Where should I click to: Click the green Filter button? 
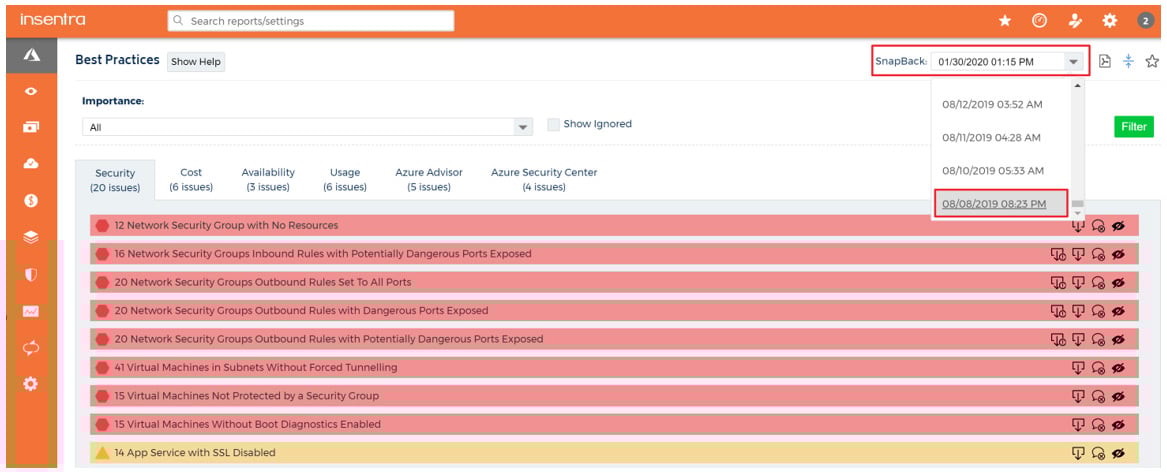coord(1133,127)
